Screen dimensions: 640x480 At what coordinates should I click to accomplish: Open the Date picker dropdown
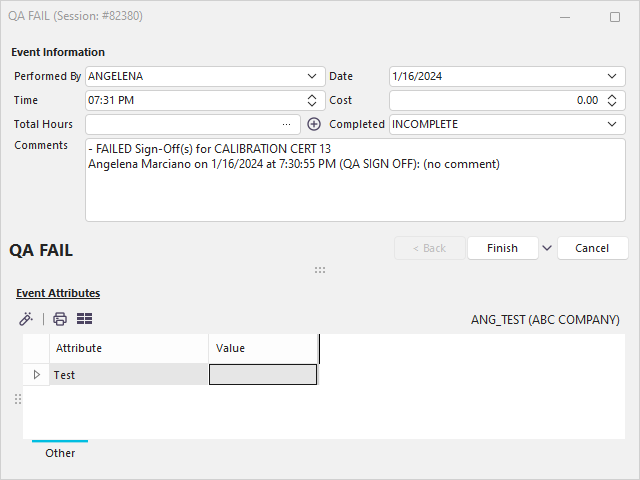[612, 76]
